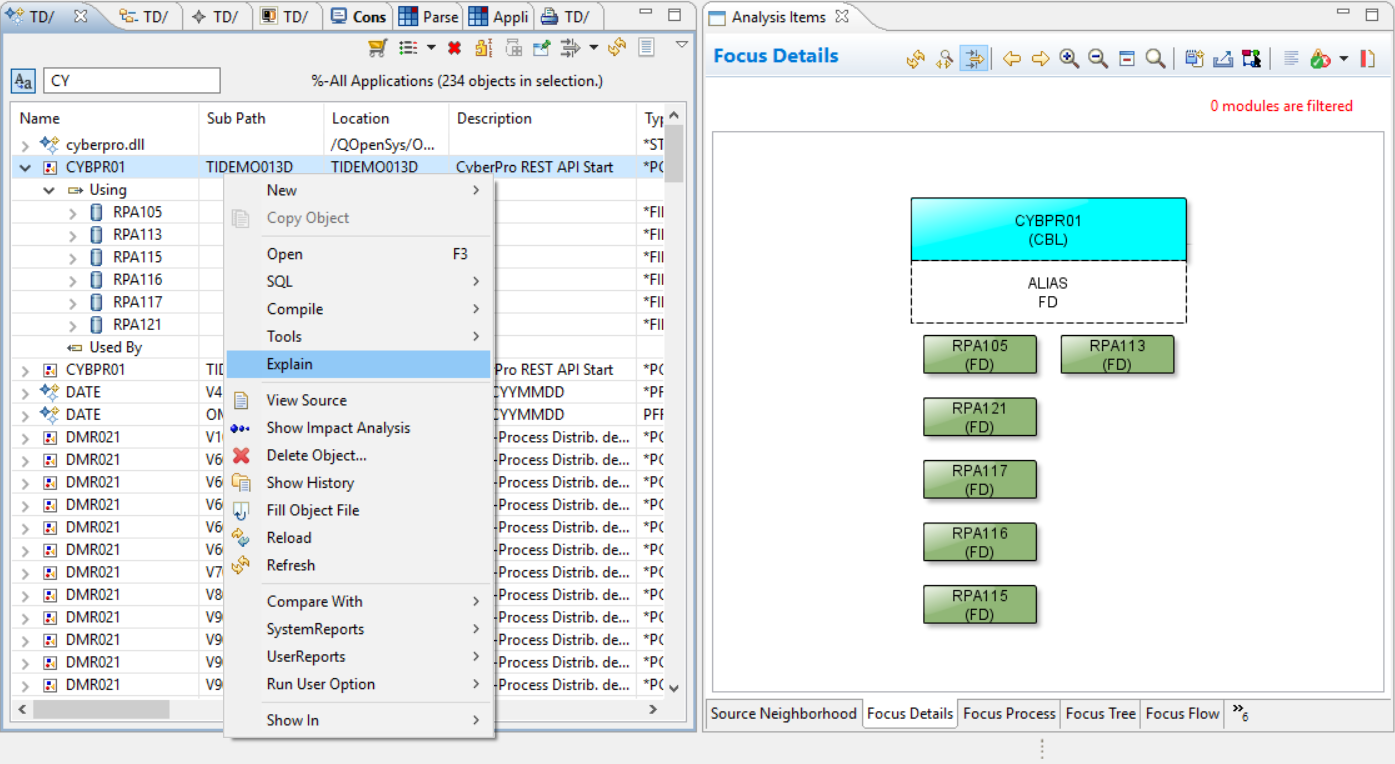The height and width of the screenshot is (764, 1395).
Task: Choose Show Impact Analysis in context menu
Action: click(338, 428)
